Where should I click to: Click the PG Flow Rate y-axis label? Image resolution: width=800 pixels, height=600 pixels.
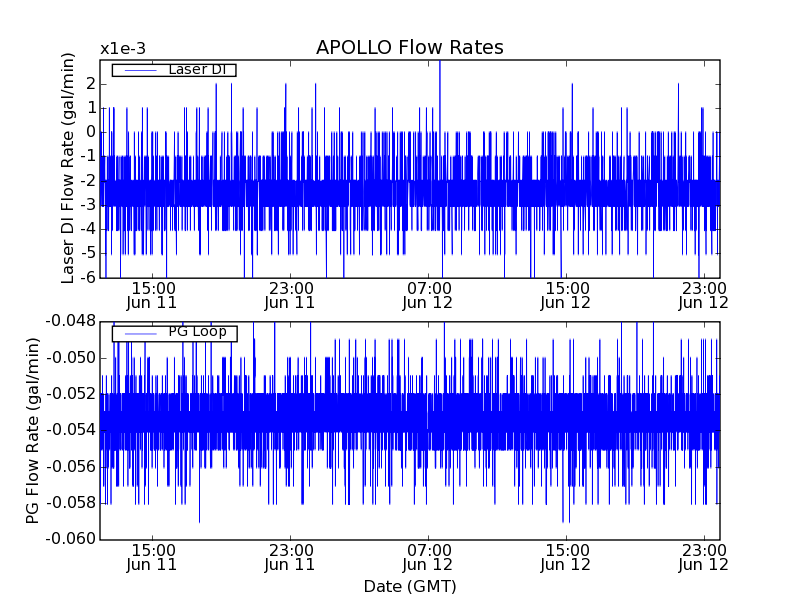pos(32,430)
